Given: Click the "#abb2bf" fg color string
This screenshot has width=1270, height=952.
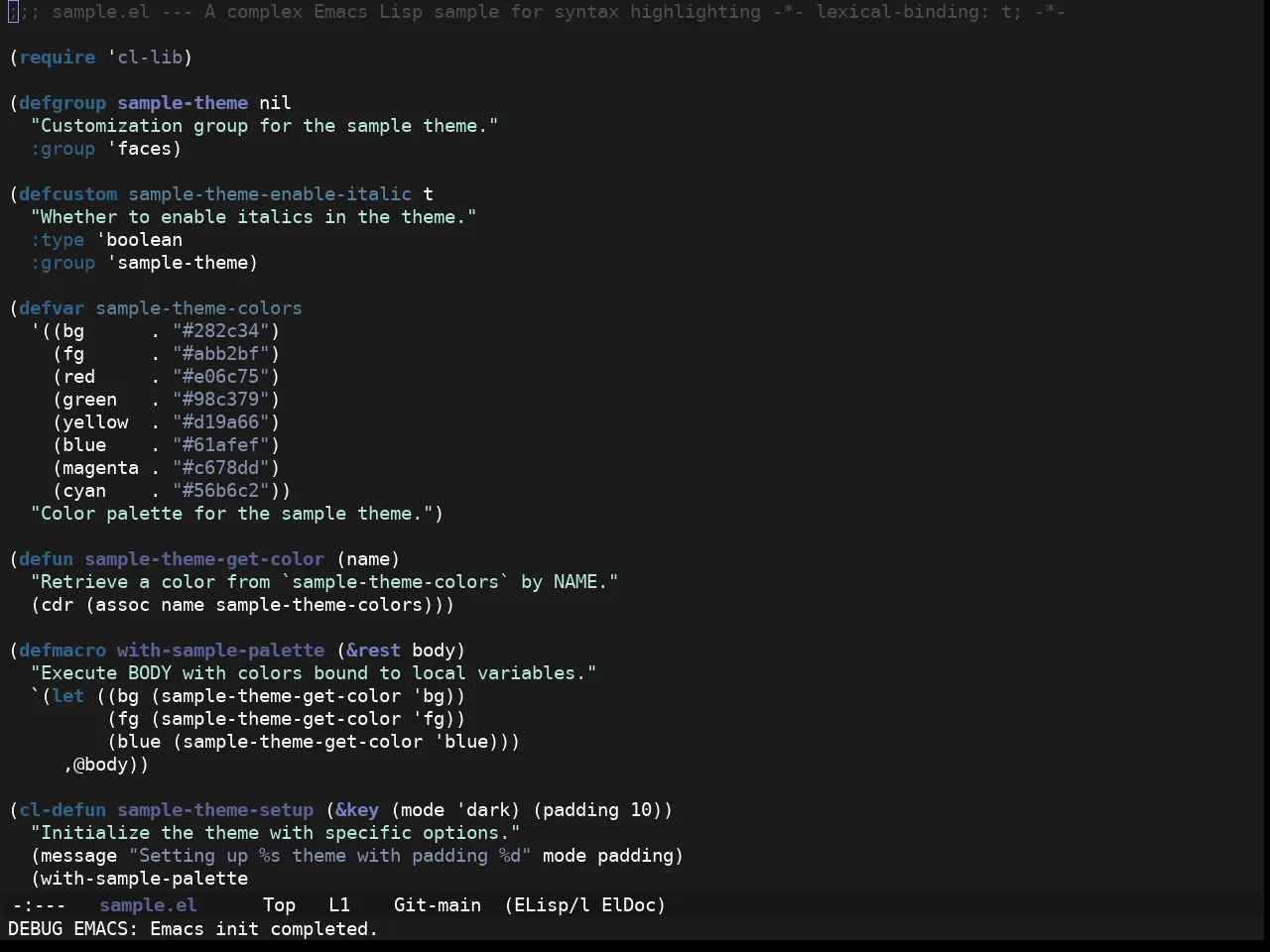Looking at the screenshot, I should pos(221,354).
